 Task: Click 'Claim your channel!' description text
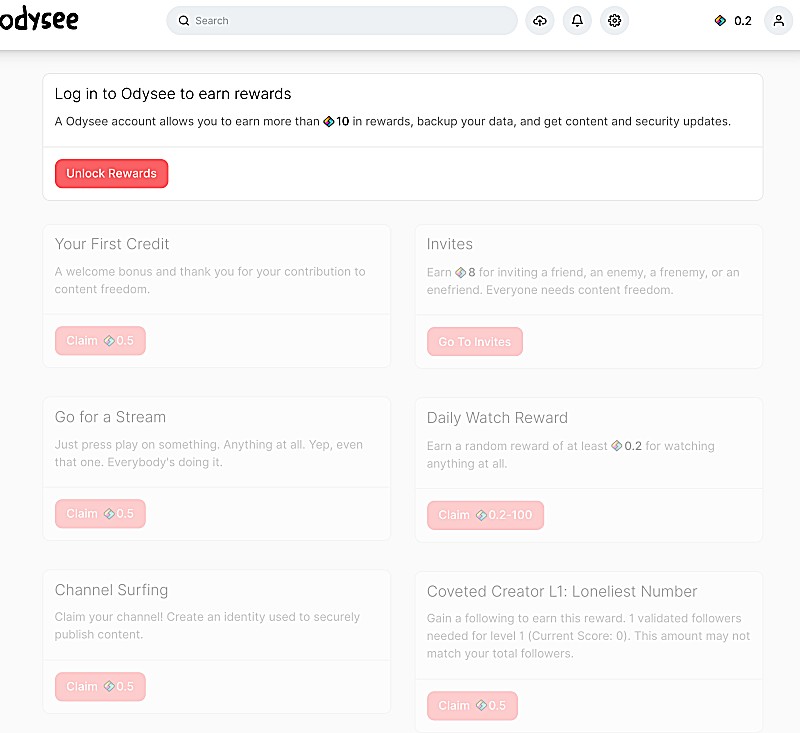(207, 626)
